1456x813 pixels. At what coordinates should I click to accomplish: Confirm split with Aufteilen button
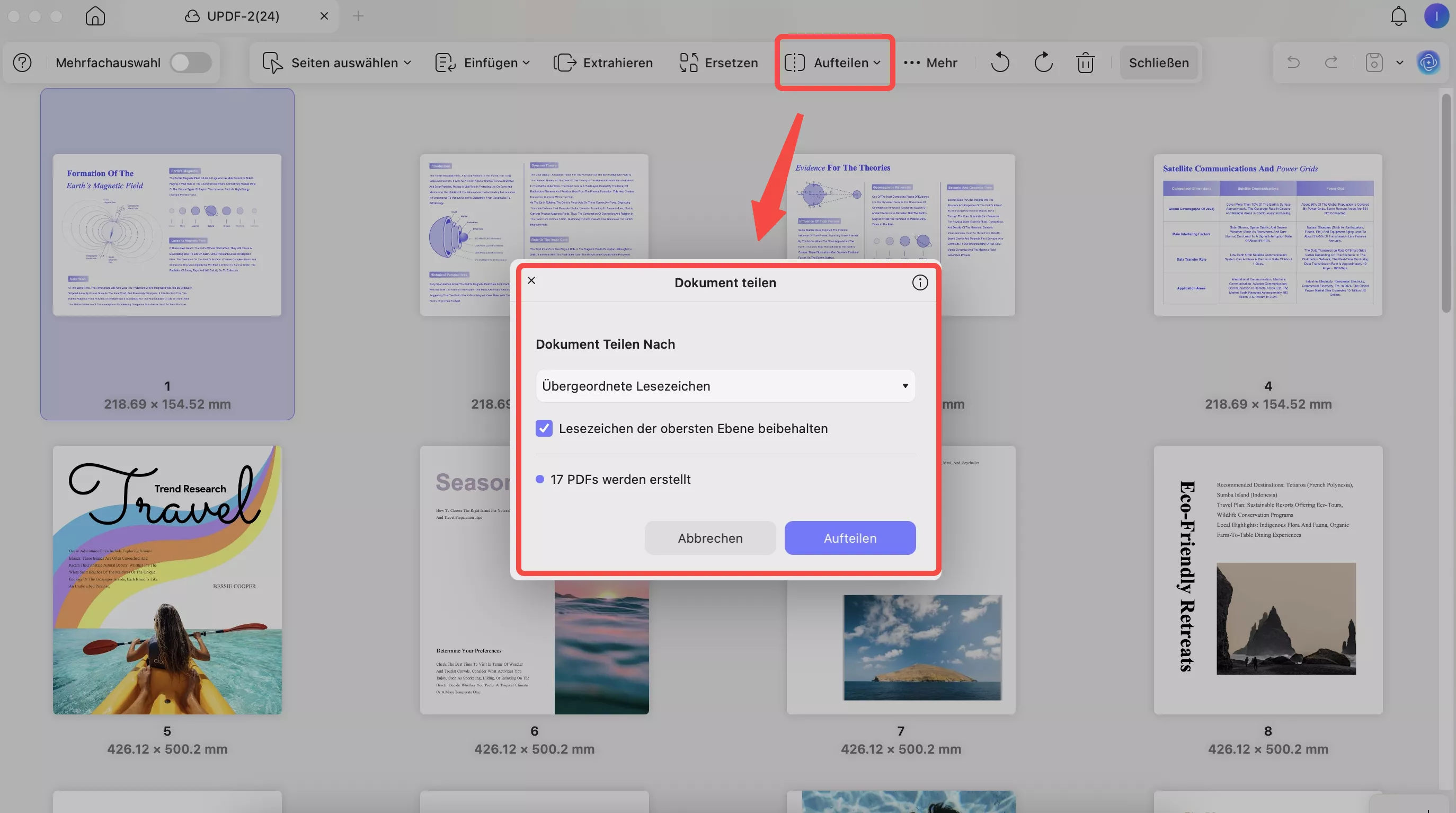point(849,538)
